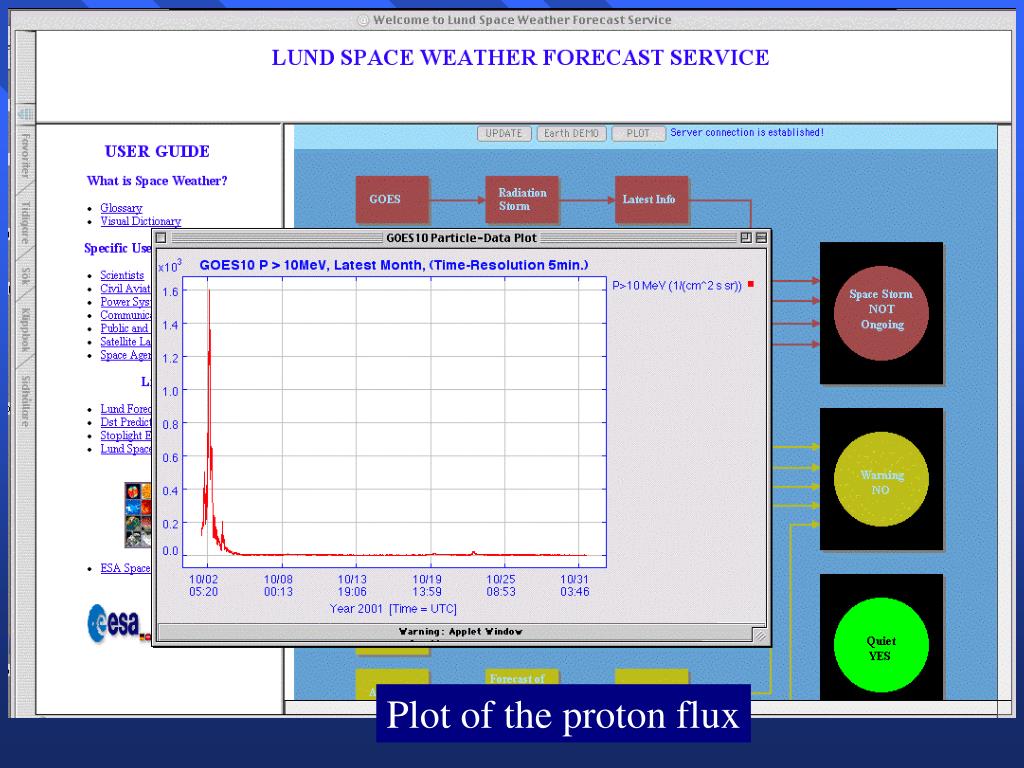
Task: Open the Scientists link
Action: tap(121, 275)
